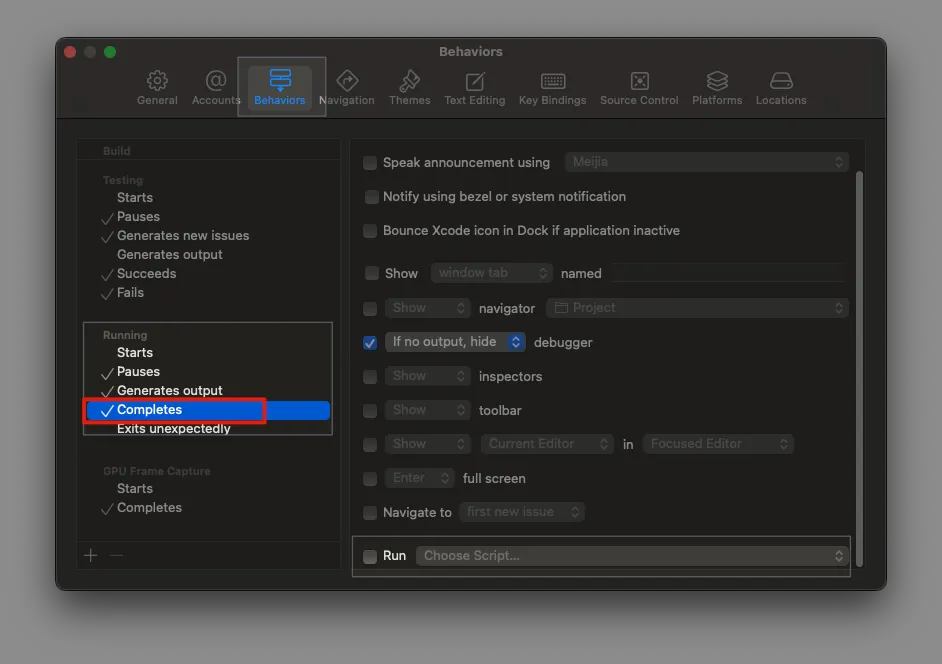Image resolution: width=942 pixels, height=664 pixels.
Task: Open the Locations preferences pane
Action: 781,88
